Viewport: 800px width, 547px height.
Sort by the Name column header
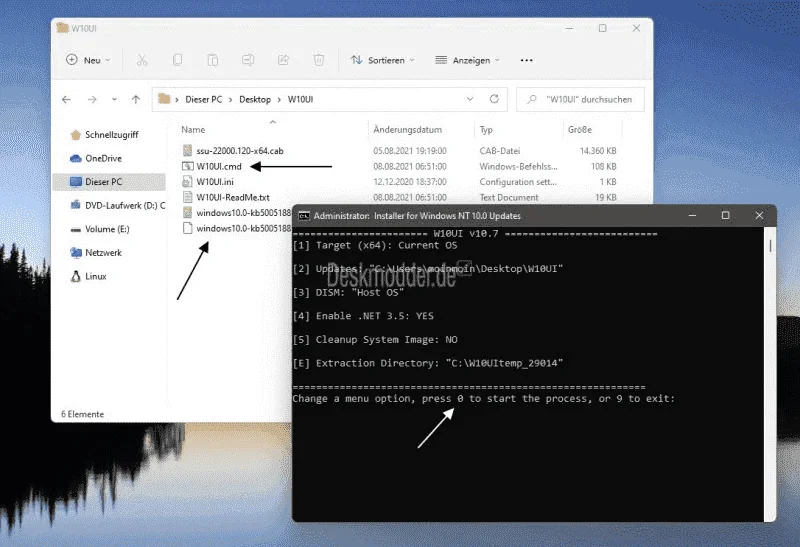pyautogui.click(x=193, y=130)
